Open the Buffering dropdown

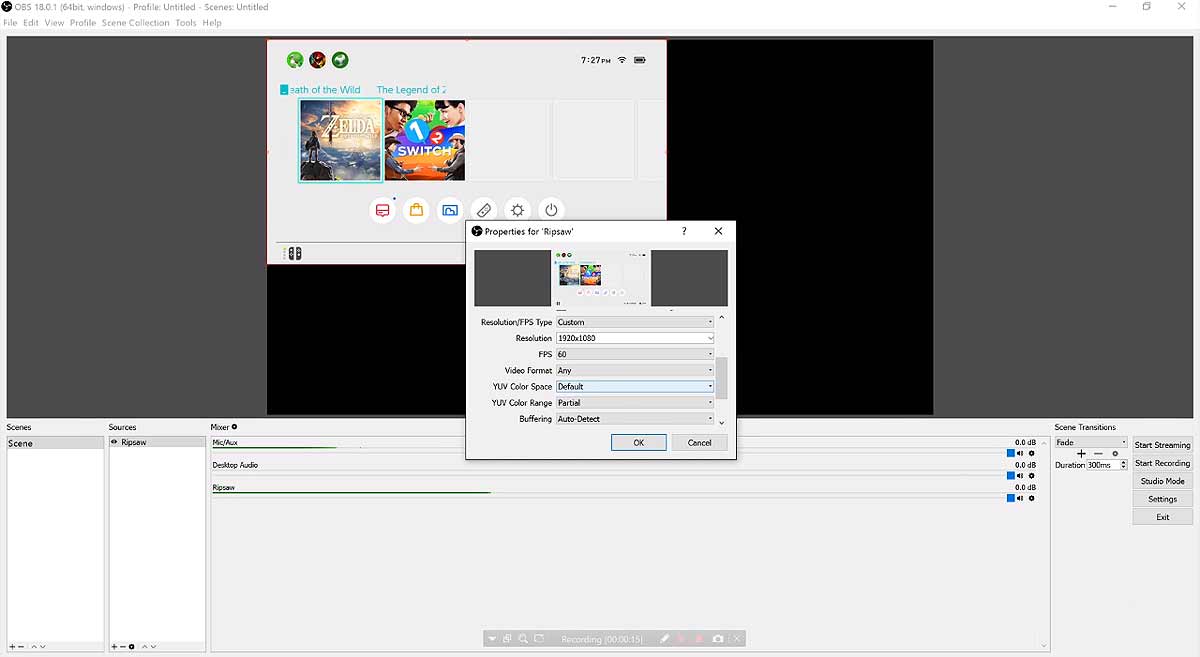click(635, 418)
